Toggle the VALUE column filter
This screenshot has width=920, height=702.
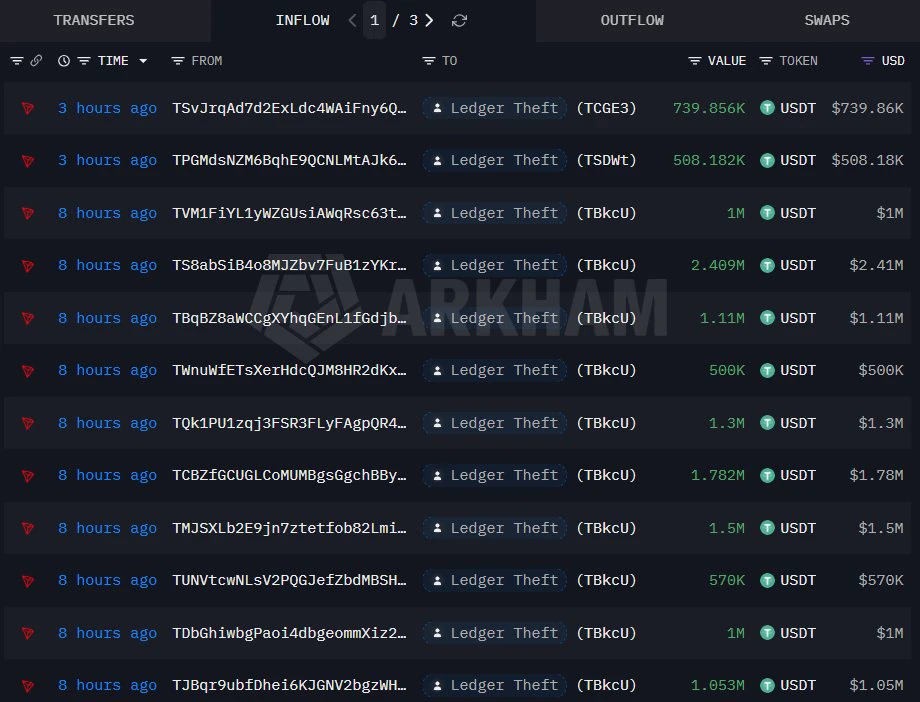pos(695,60)
